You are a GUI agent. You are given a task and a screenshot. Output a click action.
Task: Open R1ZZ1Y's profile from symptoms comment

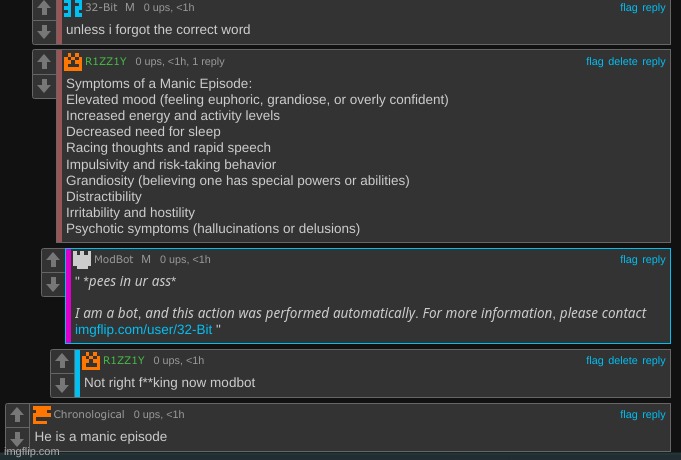(106, 62)
